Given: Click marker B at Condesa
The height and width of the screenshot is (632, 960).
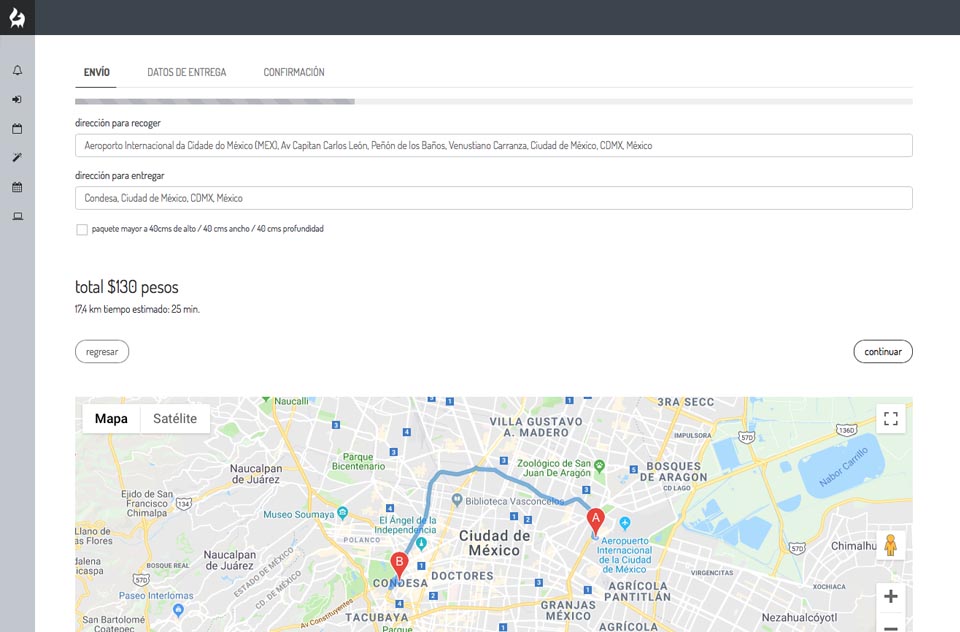Looking at the screenshot, I should 399,565.
